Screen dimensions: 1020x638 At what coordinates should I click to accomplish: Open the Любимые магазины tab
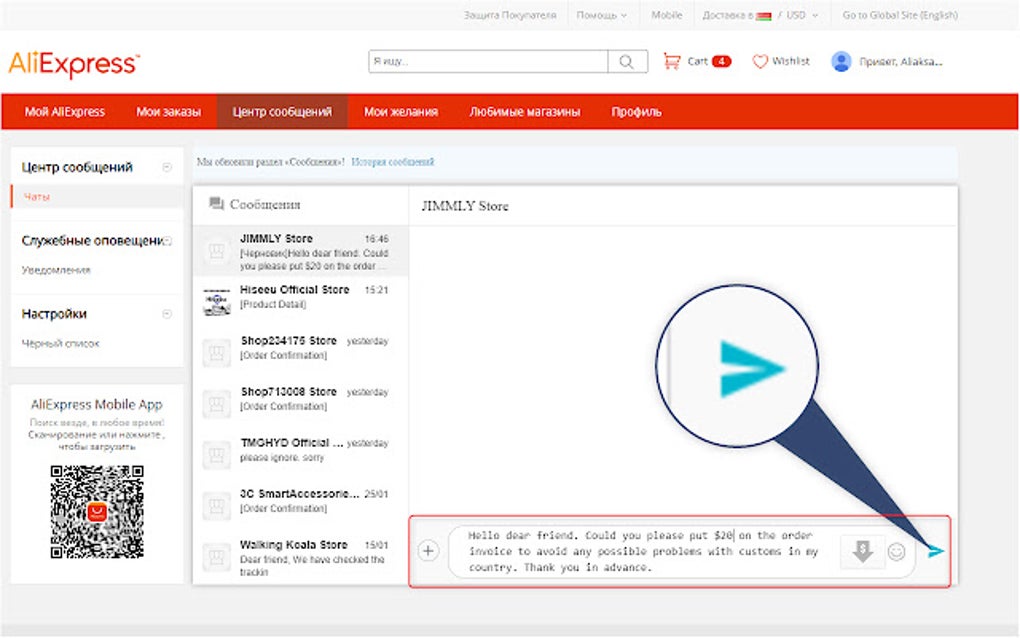pos(525,112)
